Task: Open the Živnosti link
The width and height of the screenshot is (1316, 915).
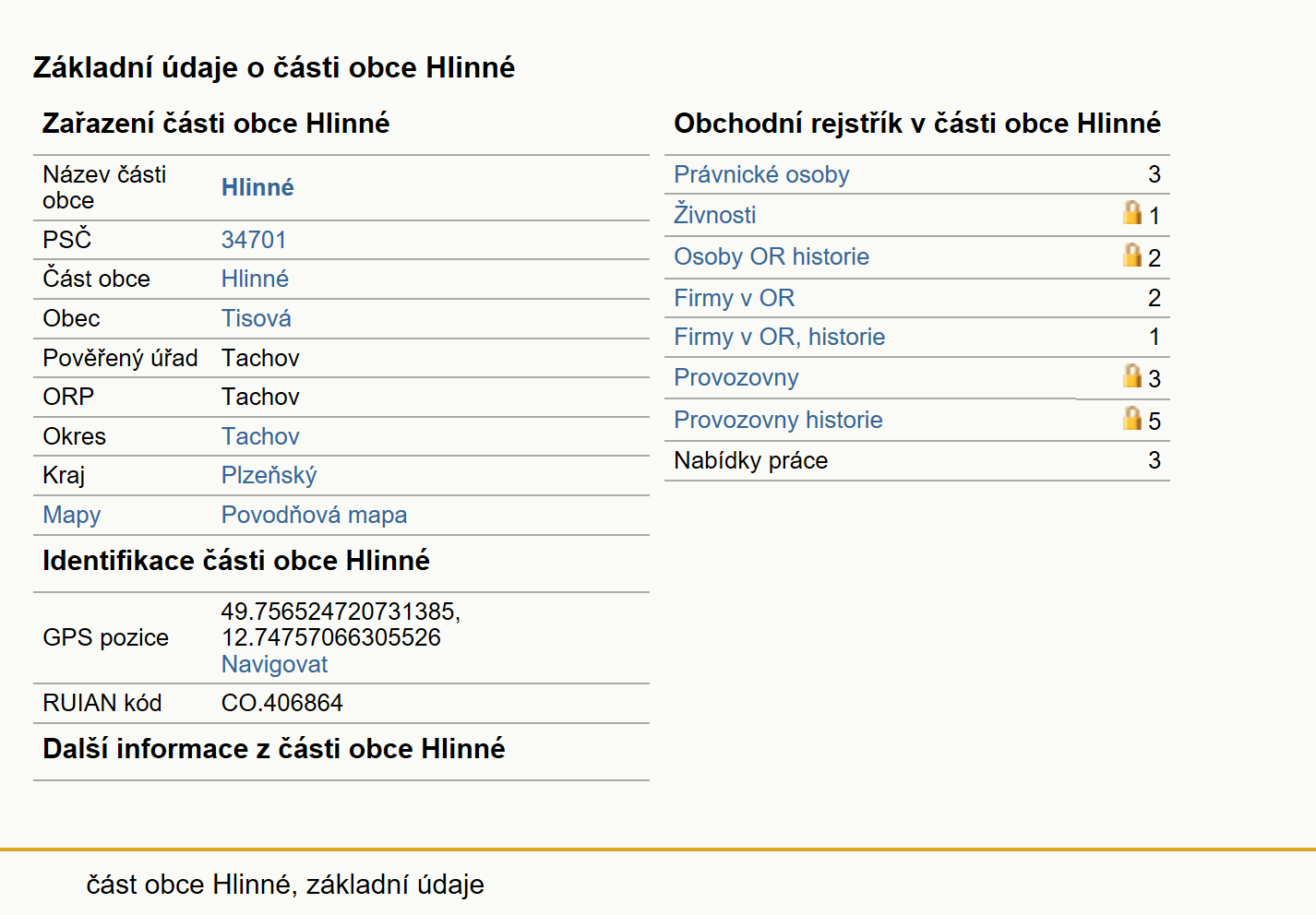Action: [x=714, y=215]
